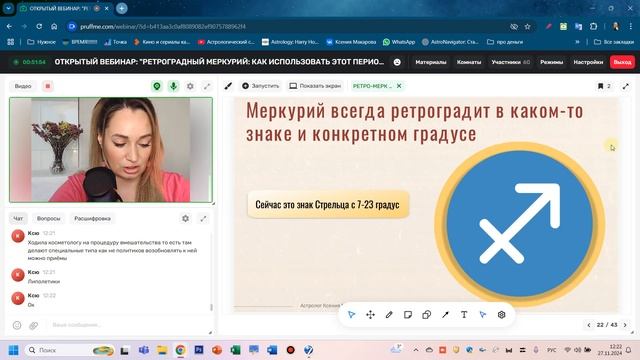Open browser extensions puzzle icon
Screen dimensions: 640x360
coord(593,27)
